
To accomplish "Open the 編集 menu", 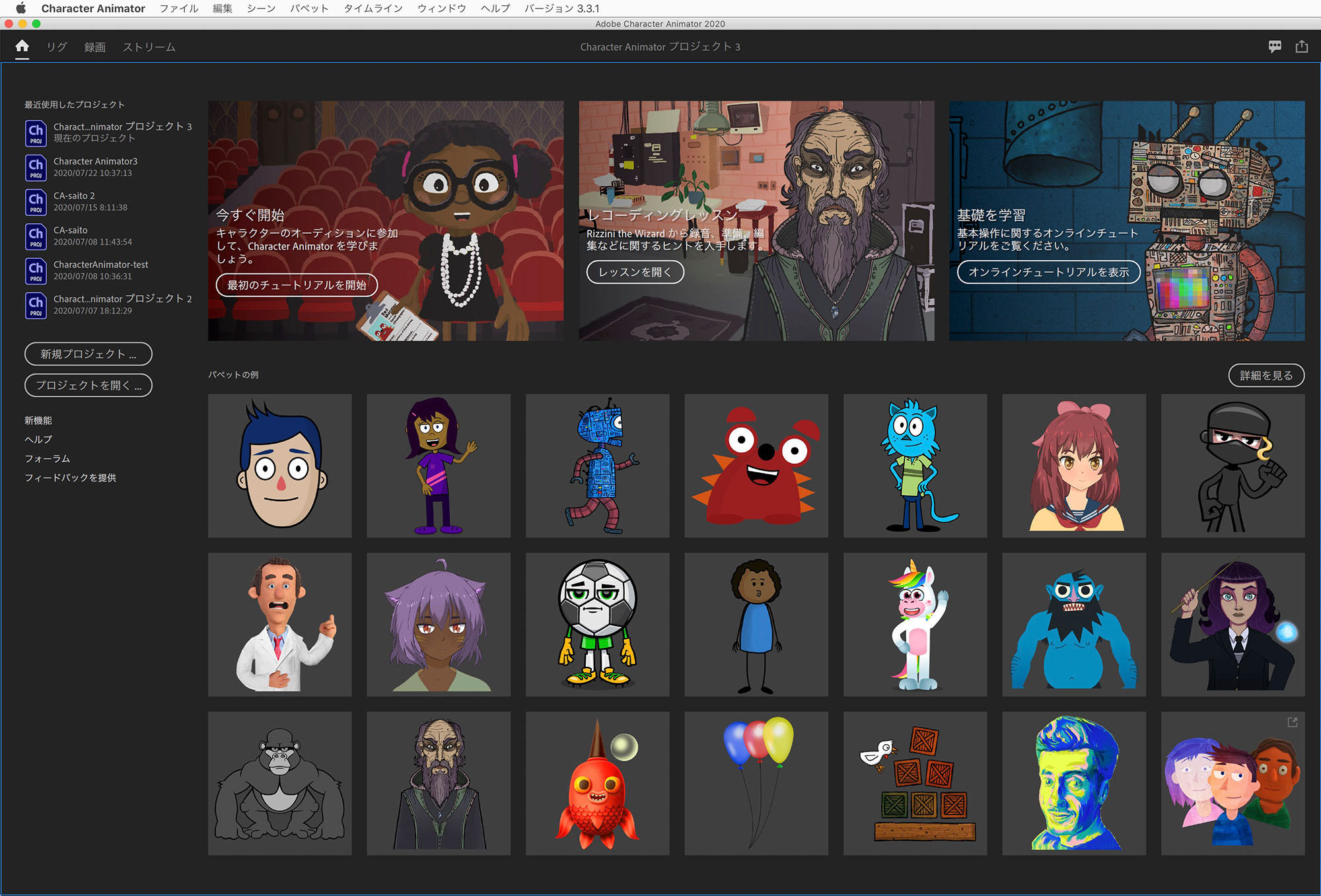I will point(223,8).
